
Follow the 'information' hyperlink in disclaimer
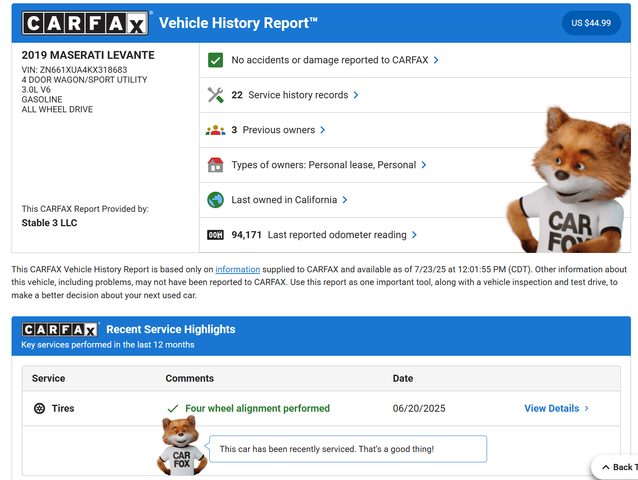pos(237,269)
